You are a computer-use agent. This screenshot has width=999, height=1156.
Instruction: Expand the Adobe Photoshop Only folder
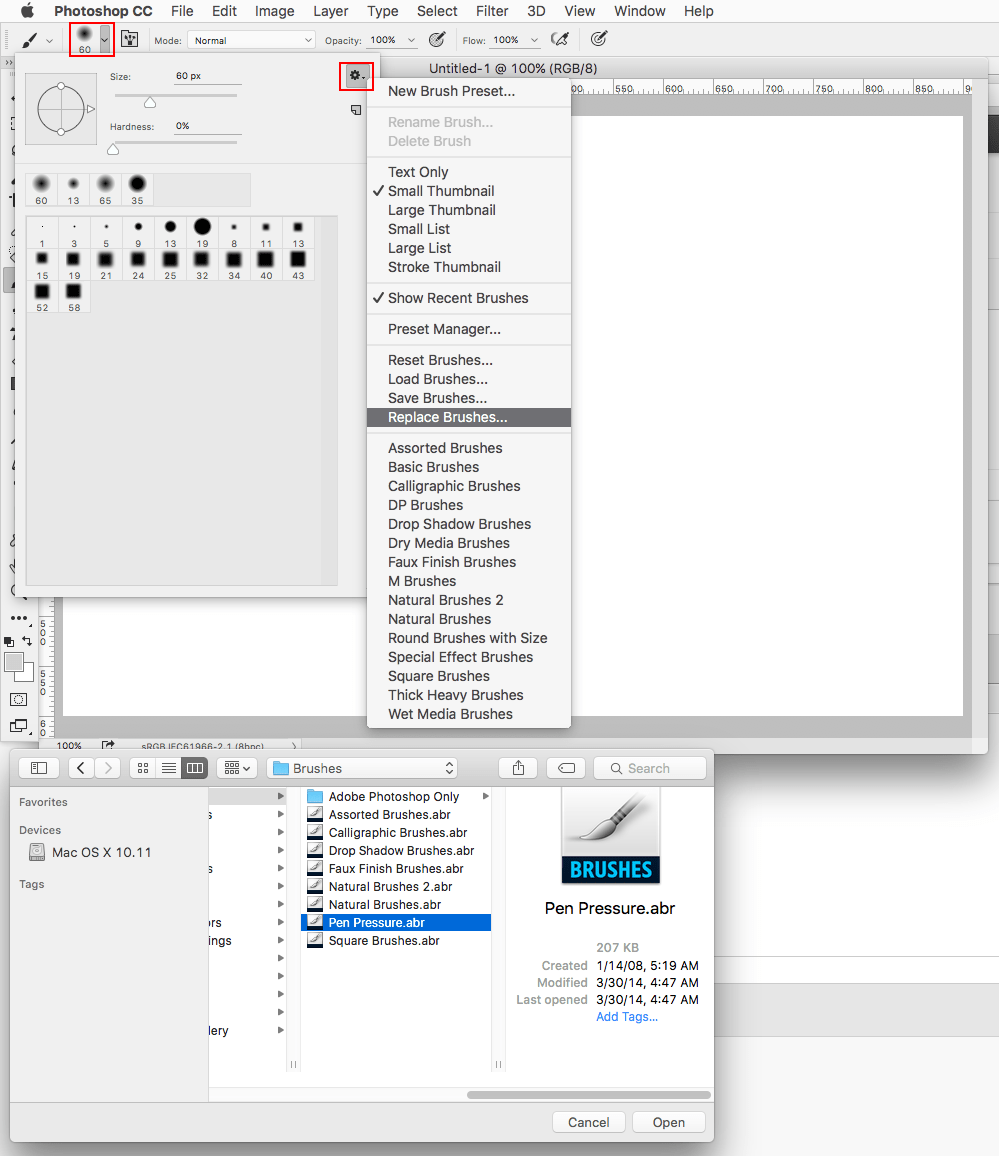point(486,796)
